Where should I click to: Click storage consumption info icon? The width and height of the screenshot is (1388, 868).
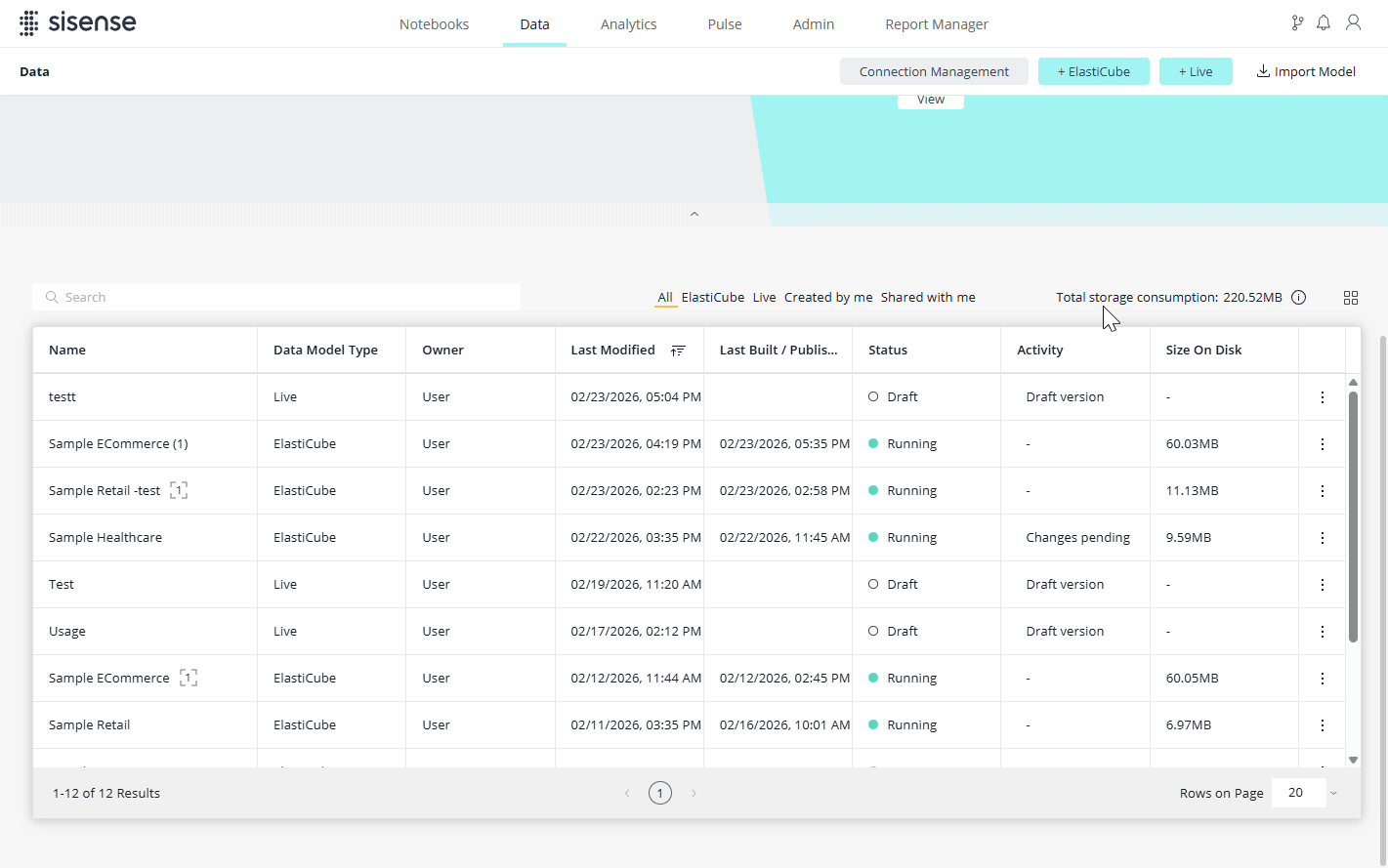pos(1298,298)
